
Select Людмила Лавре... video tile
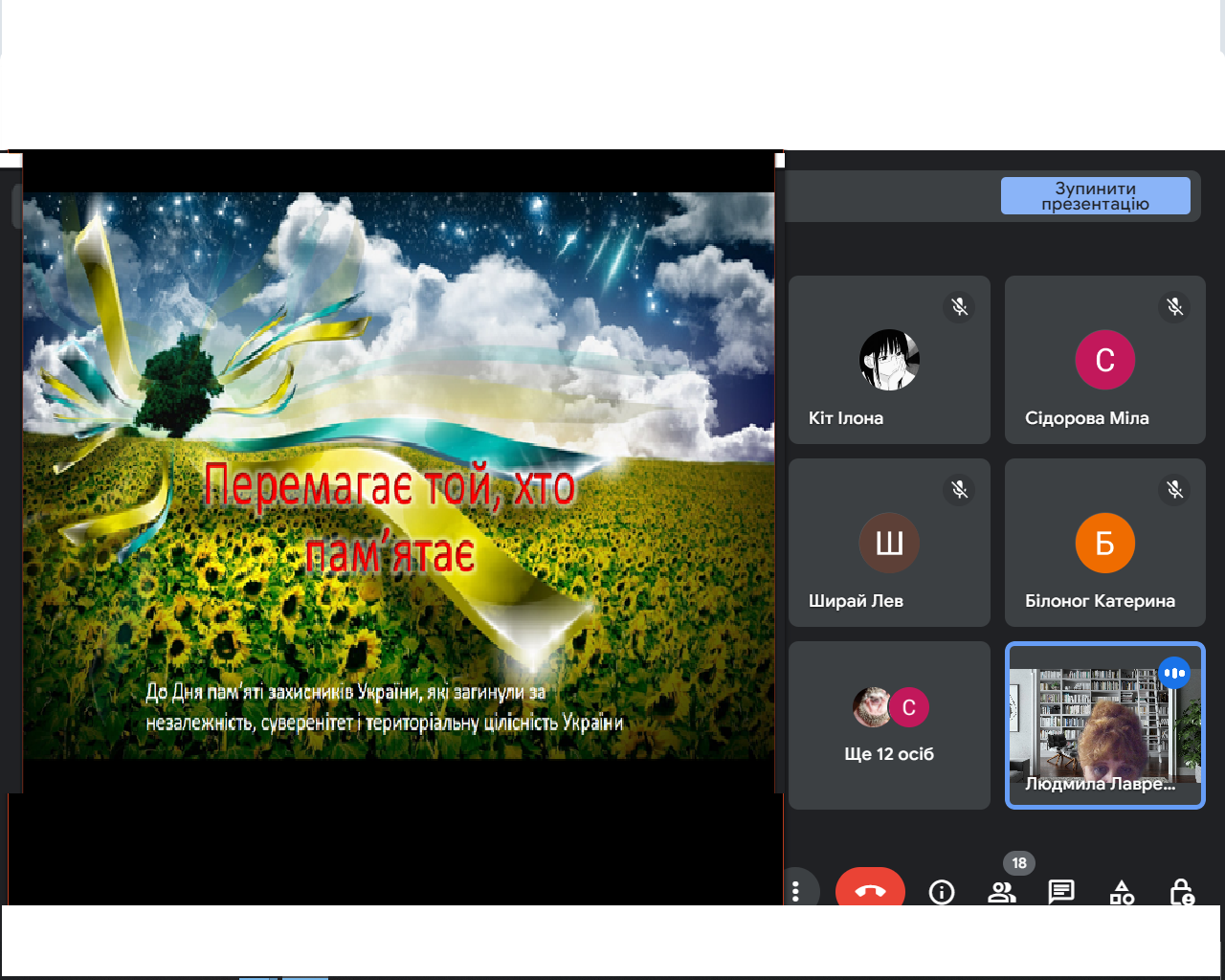click(1104, 724)
